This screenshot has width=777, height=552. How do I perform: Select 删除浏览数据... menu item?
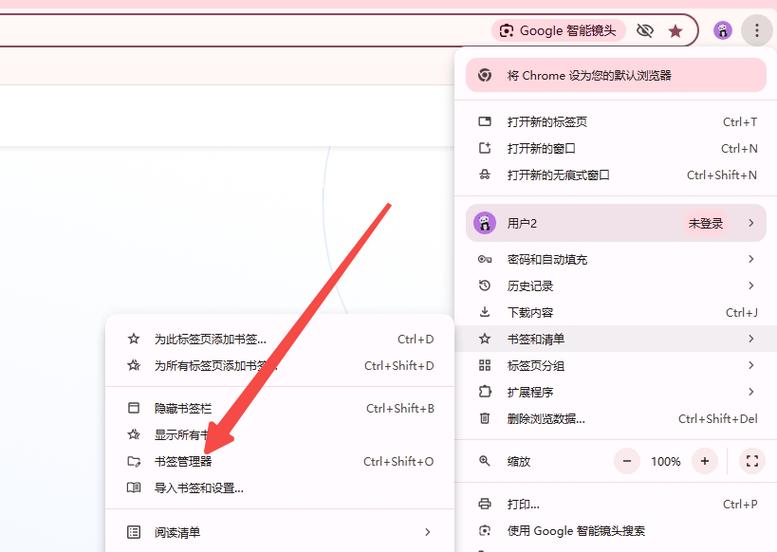click(x=616, y=419)
